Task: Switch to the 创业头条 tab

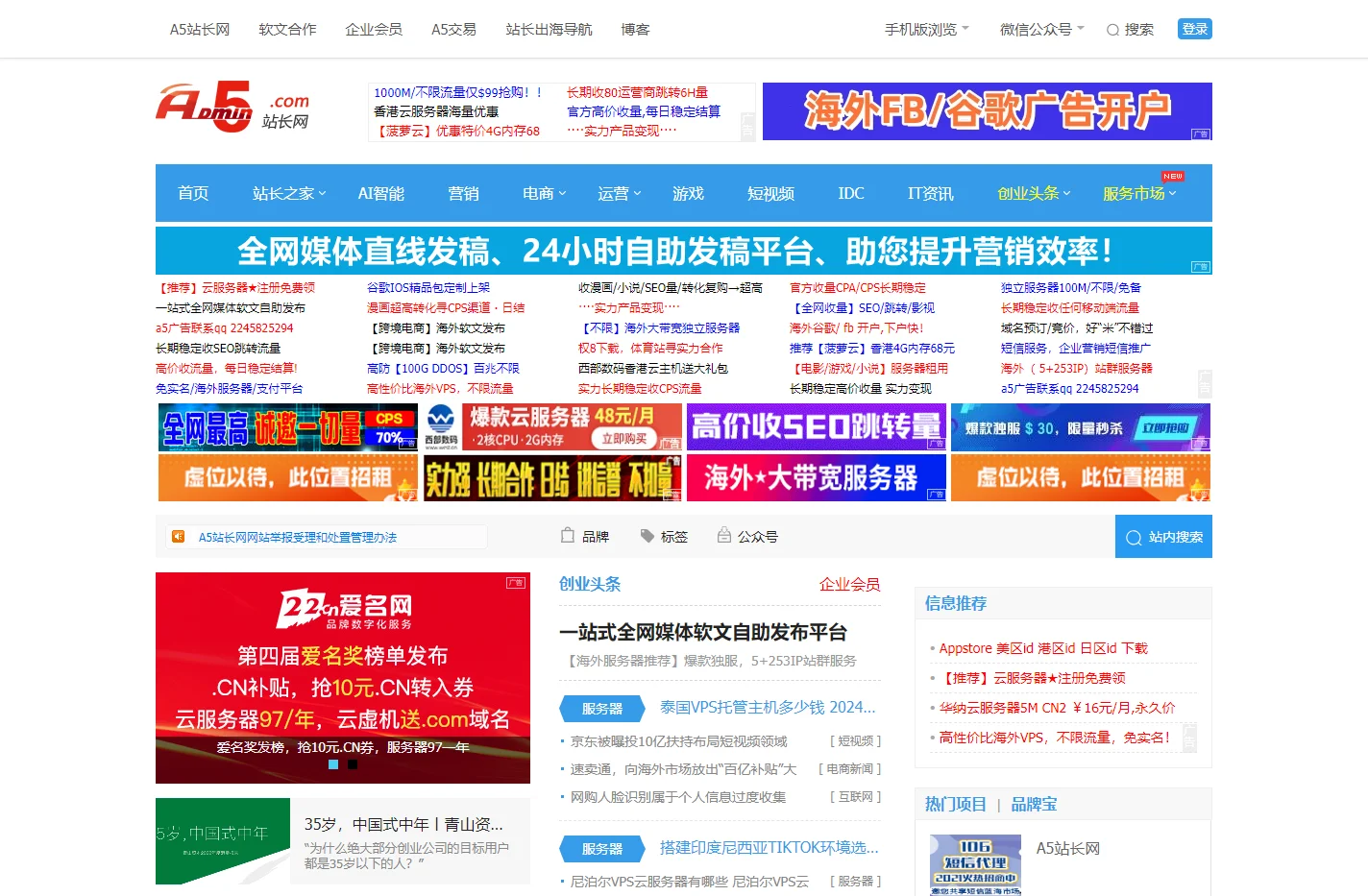Action: (590, 584)
